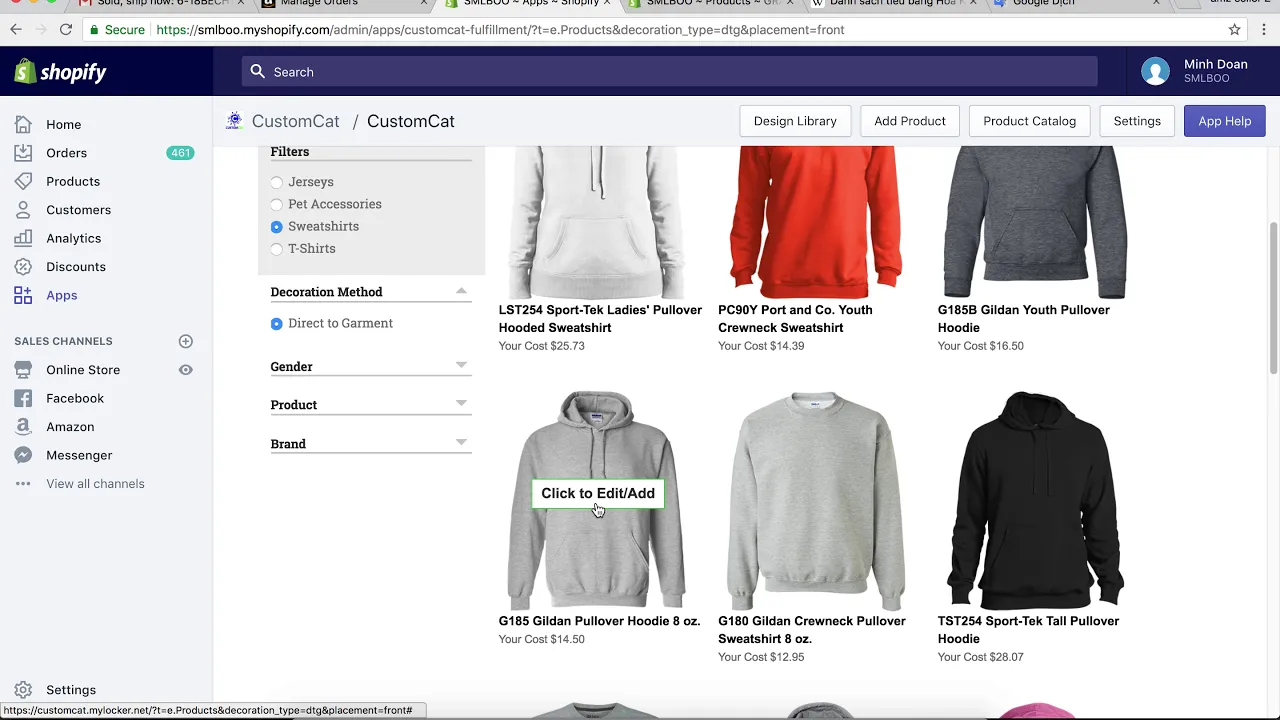Add a sales channel with plus icon
Viewport: 1280px width, 720px height.
click(185, 341)
